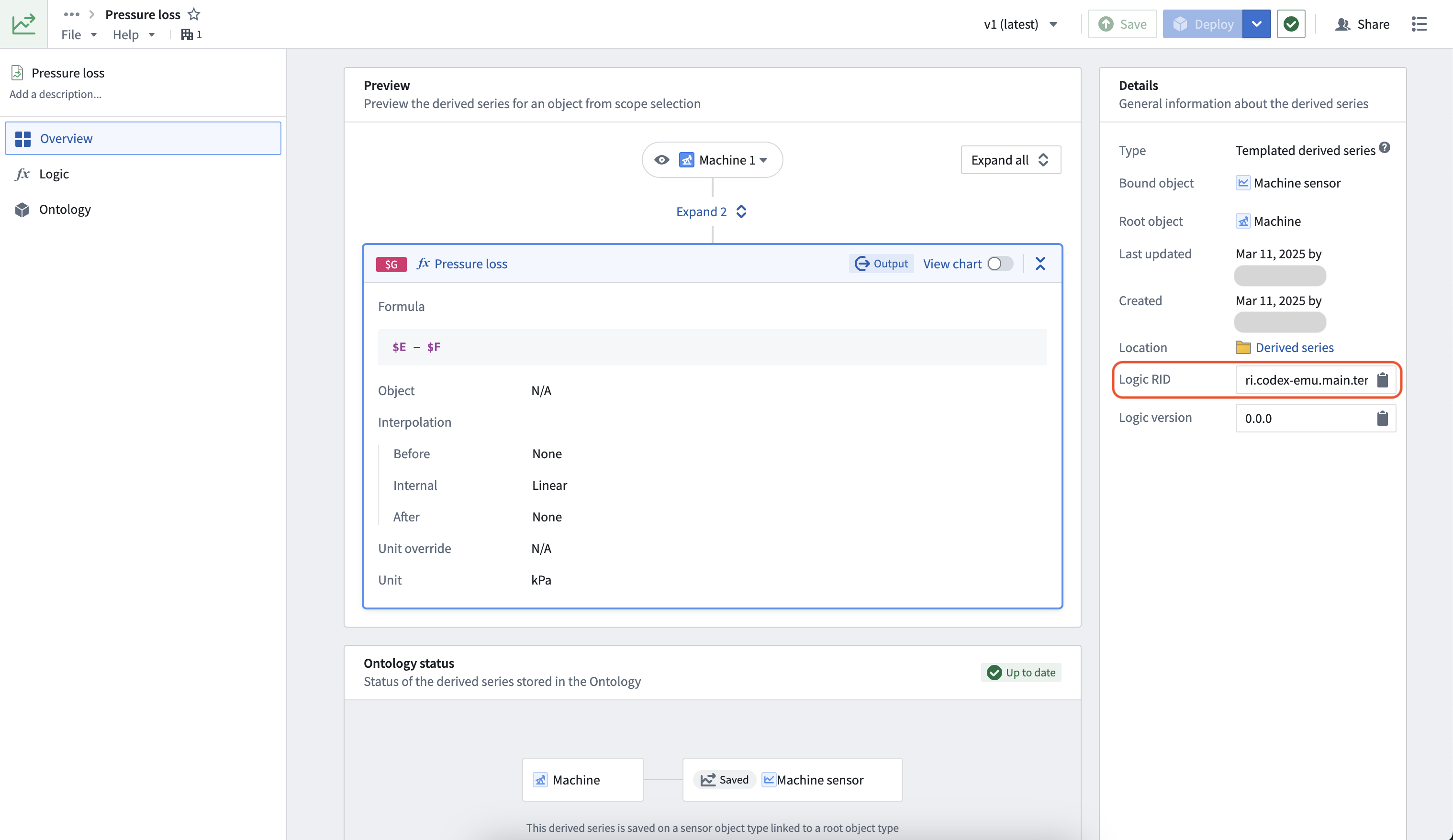
Task: Click the help icon next to Templated derived series
Action: tap(1385, 147)
